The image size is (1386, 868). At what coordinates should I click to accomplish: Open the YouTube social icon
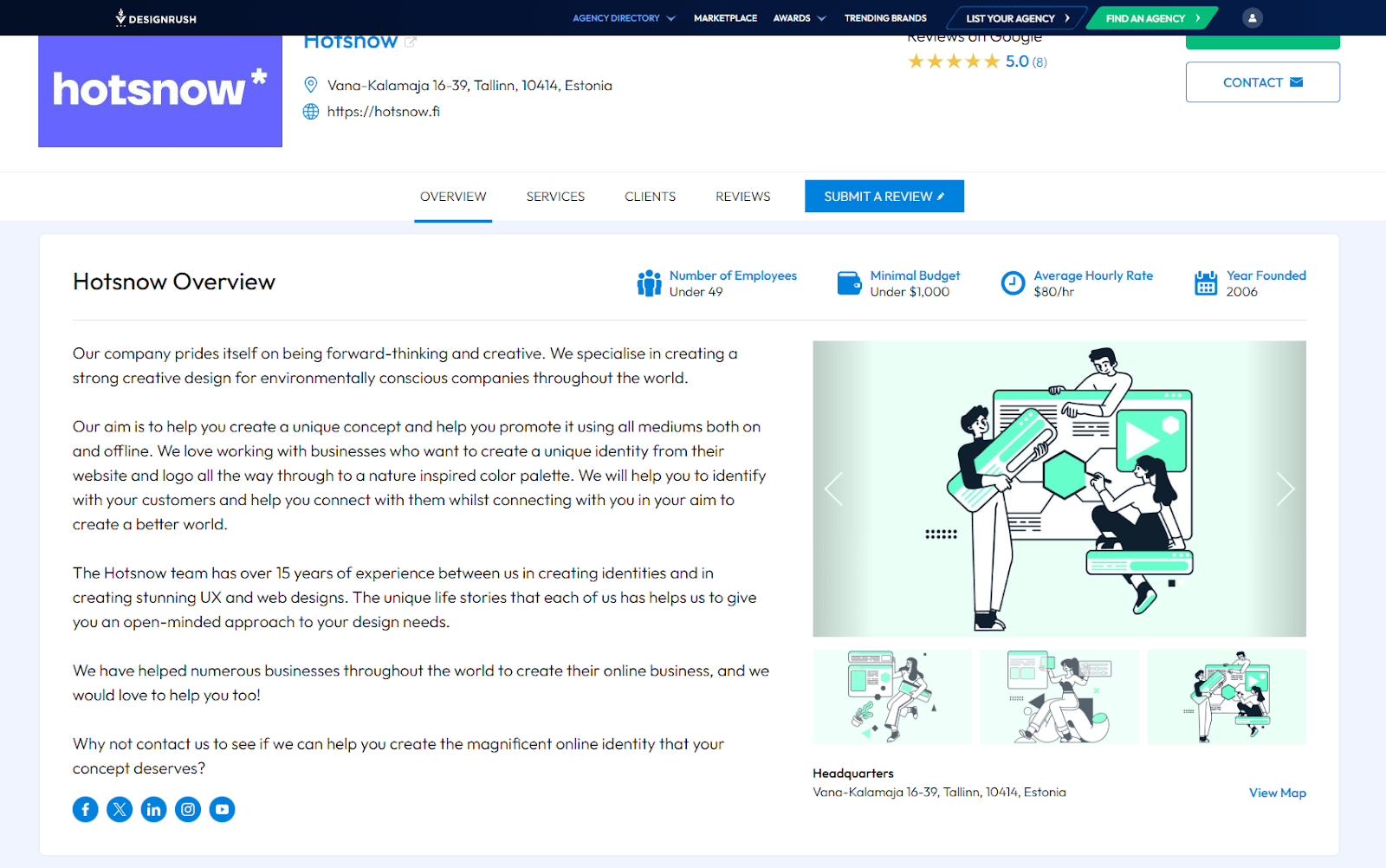pyautogui.click(x=223, y=809)
